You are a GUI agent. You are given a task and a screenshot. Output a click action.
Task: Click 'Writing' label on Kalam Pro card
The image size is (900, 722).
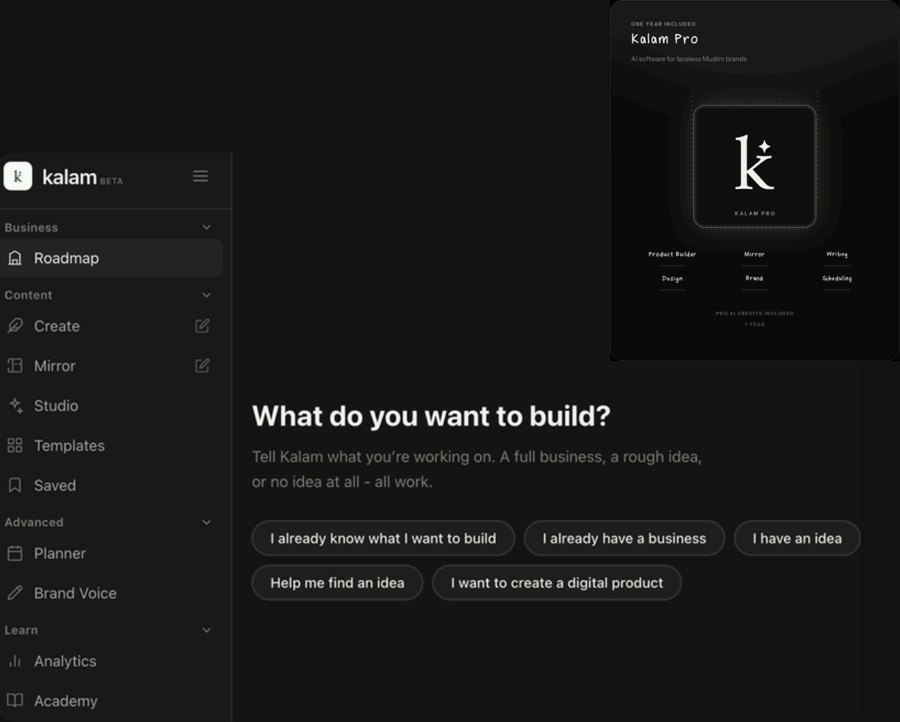837,254
